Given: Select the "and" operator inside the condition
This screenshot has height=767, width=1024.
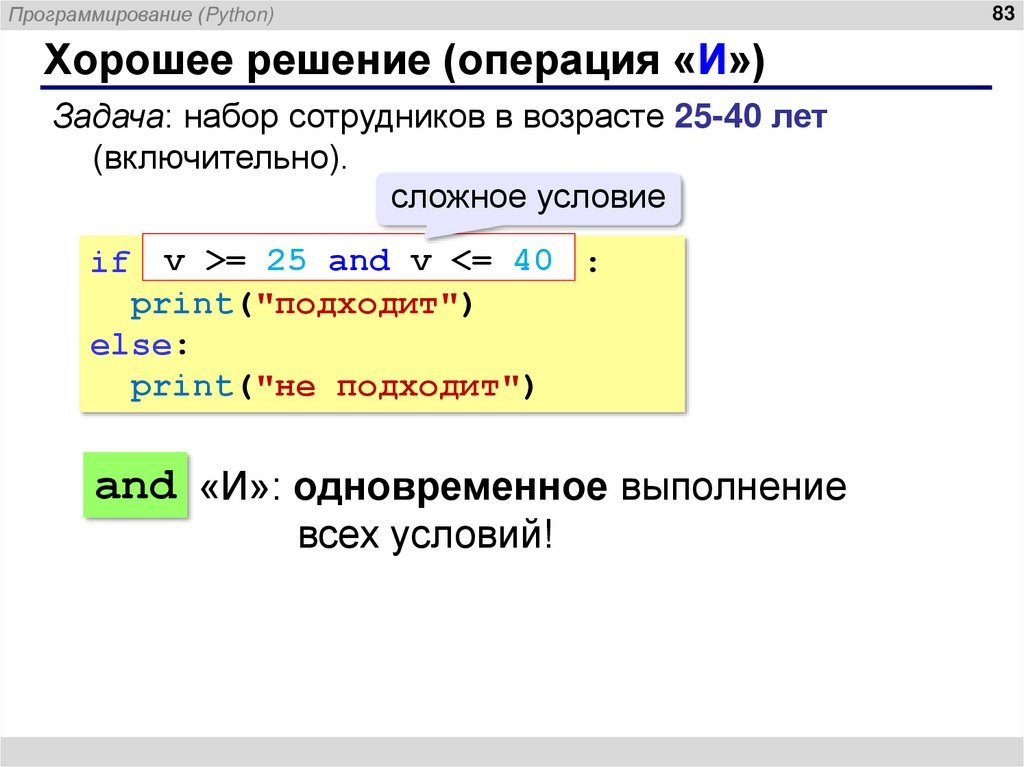Looking at the screenshot, I should pyautogui.click(x=360, y=260).
